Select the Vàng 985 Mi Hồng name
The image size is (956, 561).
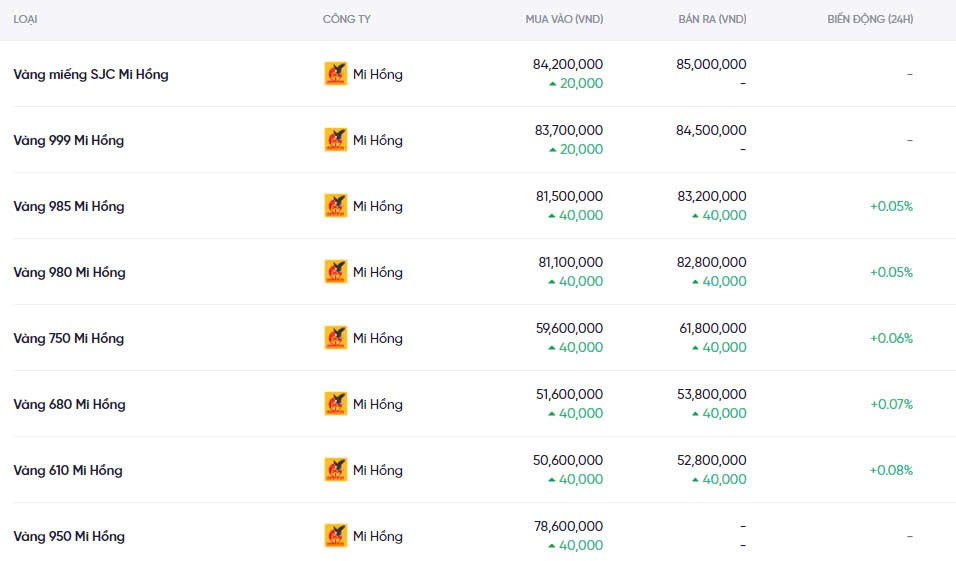[69, 206]
